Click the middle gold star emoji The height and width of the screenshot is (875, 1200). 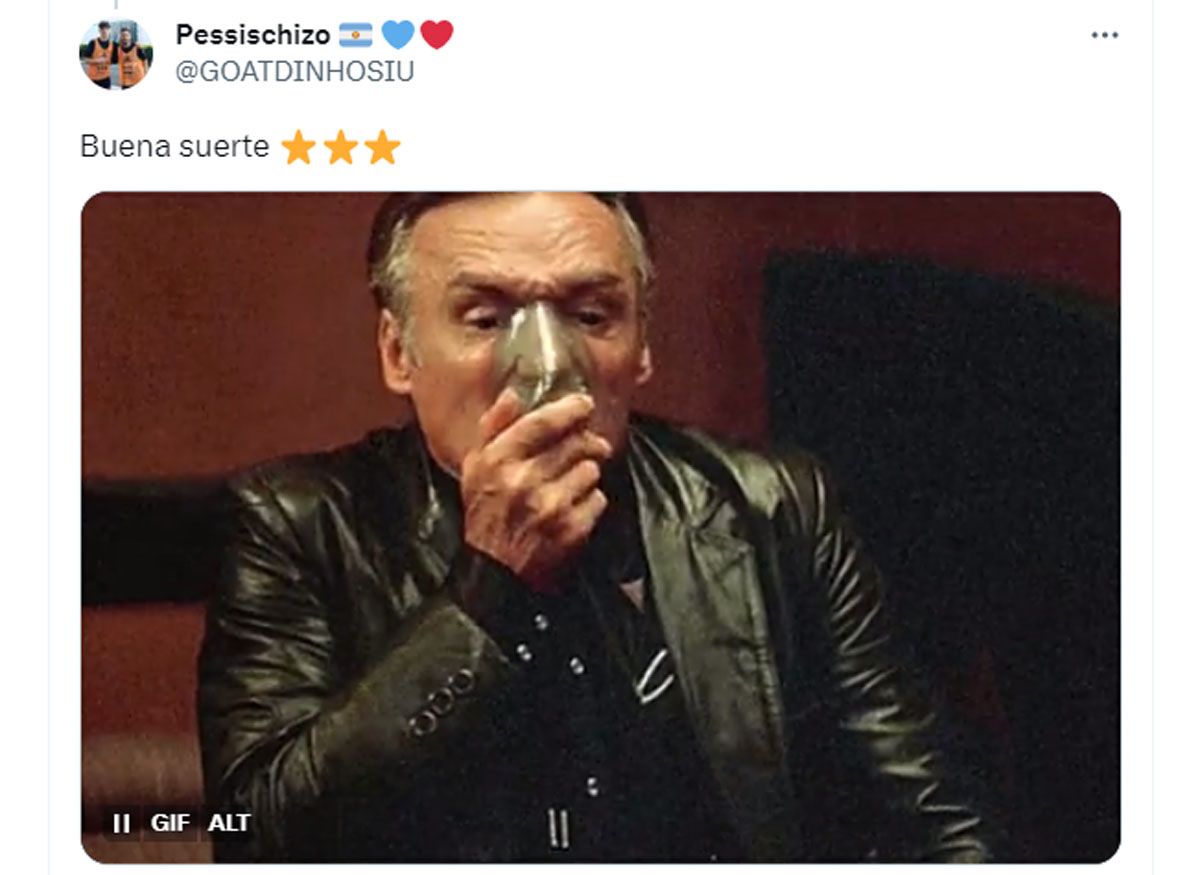coord(340,148)
